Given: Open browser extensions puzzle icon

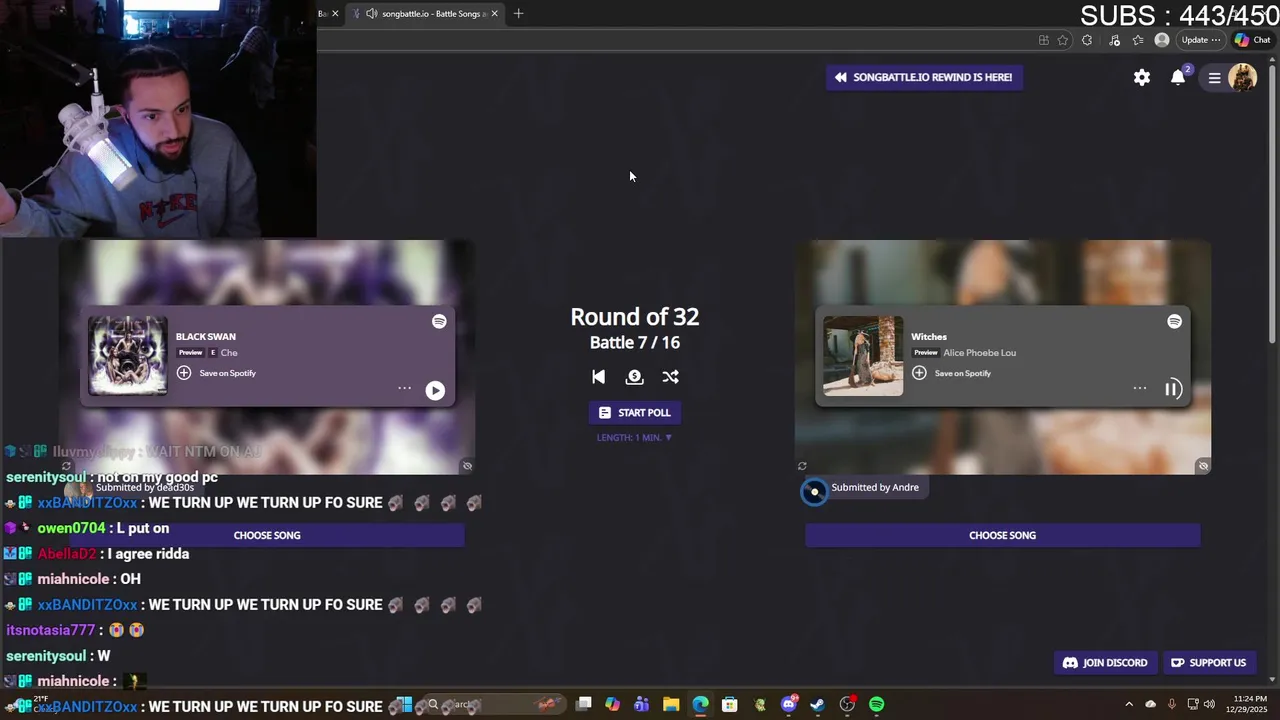Looking at the screenshot, I should click(x=1087, y=40).
